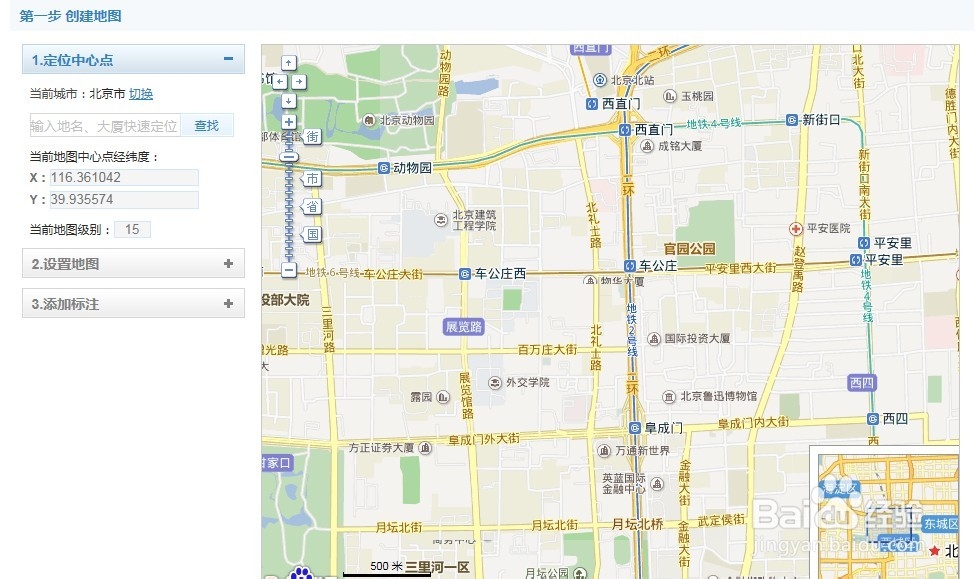Click the map level field showing 15
The width and height of the screenshot is (980, 579).
[132, 229]
